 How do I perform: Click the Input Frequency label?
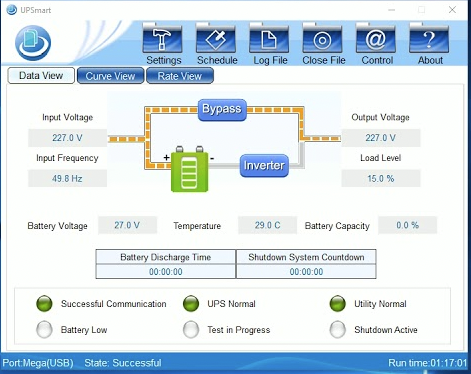[x=67, y=158]
